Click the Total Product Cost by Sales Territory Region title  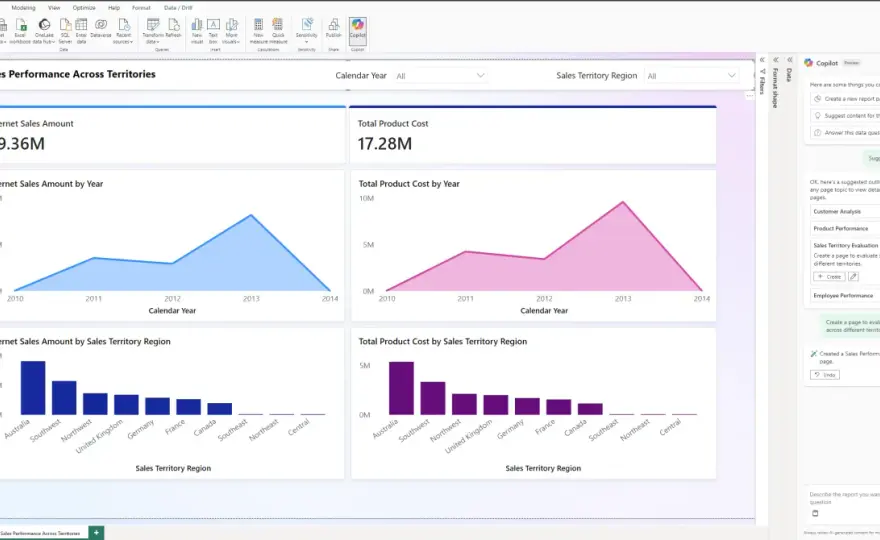click(x=443, y=341)
